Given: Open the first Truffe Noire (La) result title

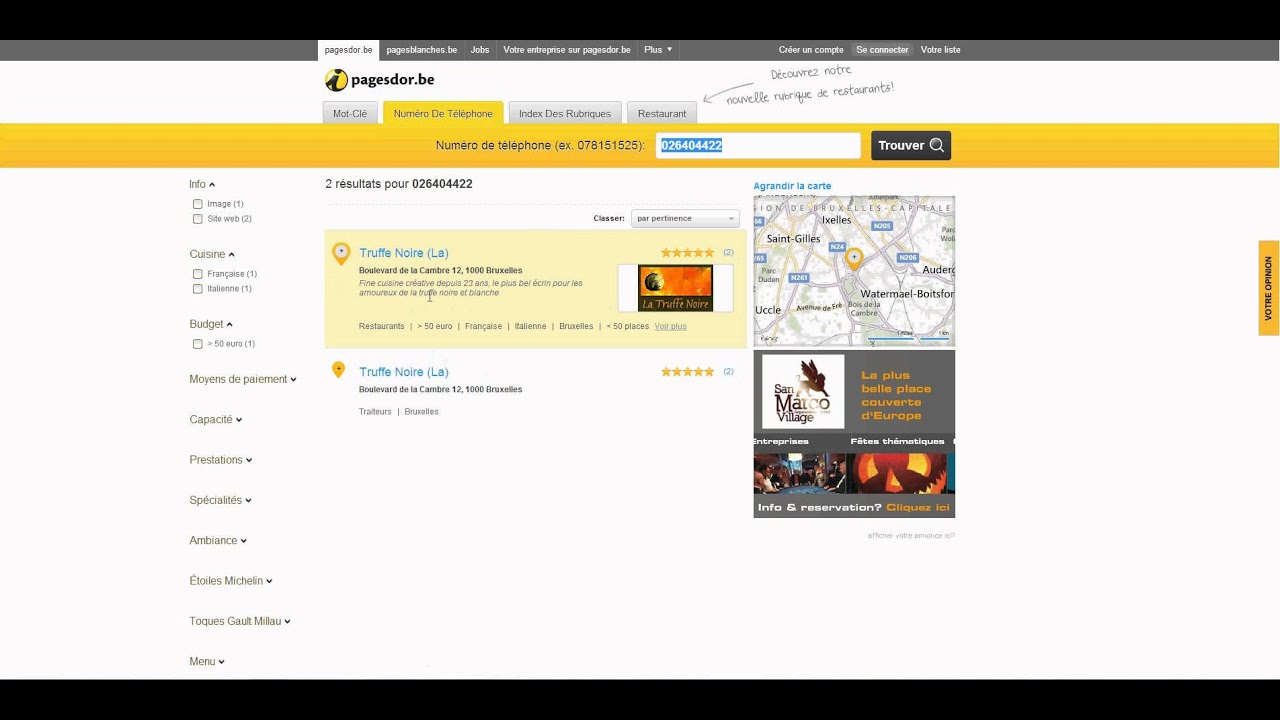Looking at the screenshot, I should coord(404,253).
